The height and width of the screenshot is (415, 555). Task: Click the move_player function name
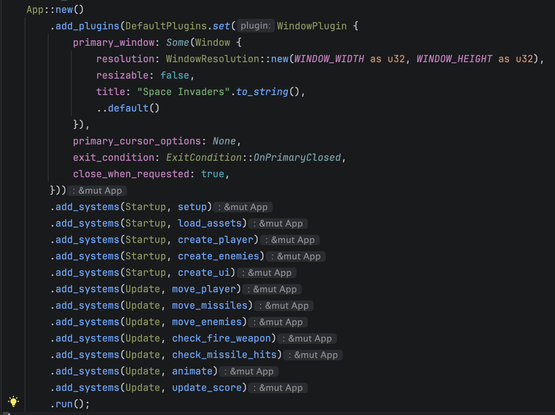pos(204,289)
